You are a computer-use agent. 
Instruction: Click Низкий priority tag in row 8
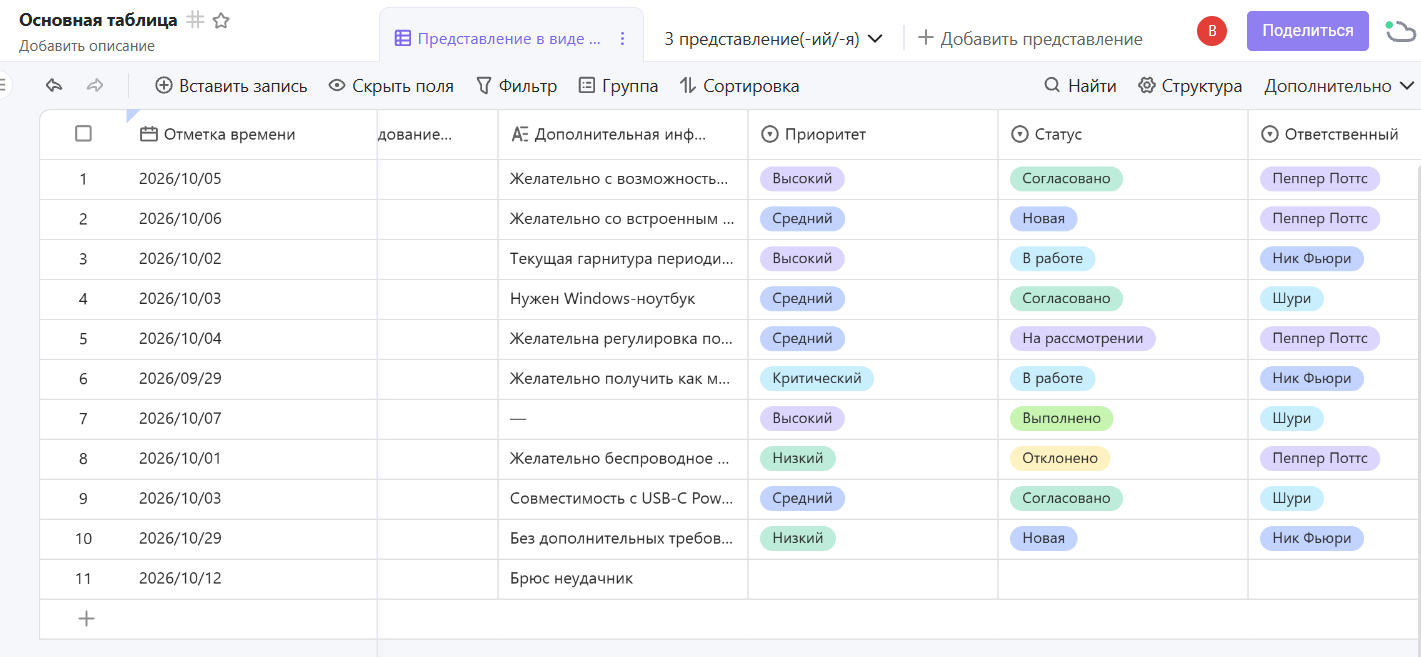[797, 459]
